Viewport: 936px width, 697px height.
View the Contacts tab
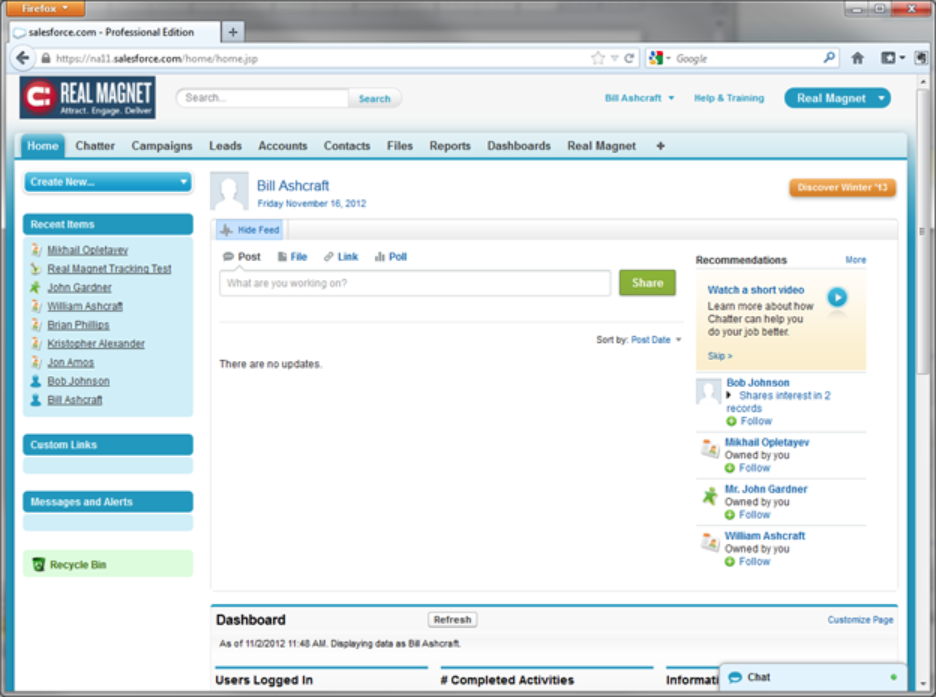coord(347,146)
